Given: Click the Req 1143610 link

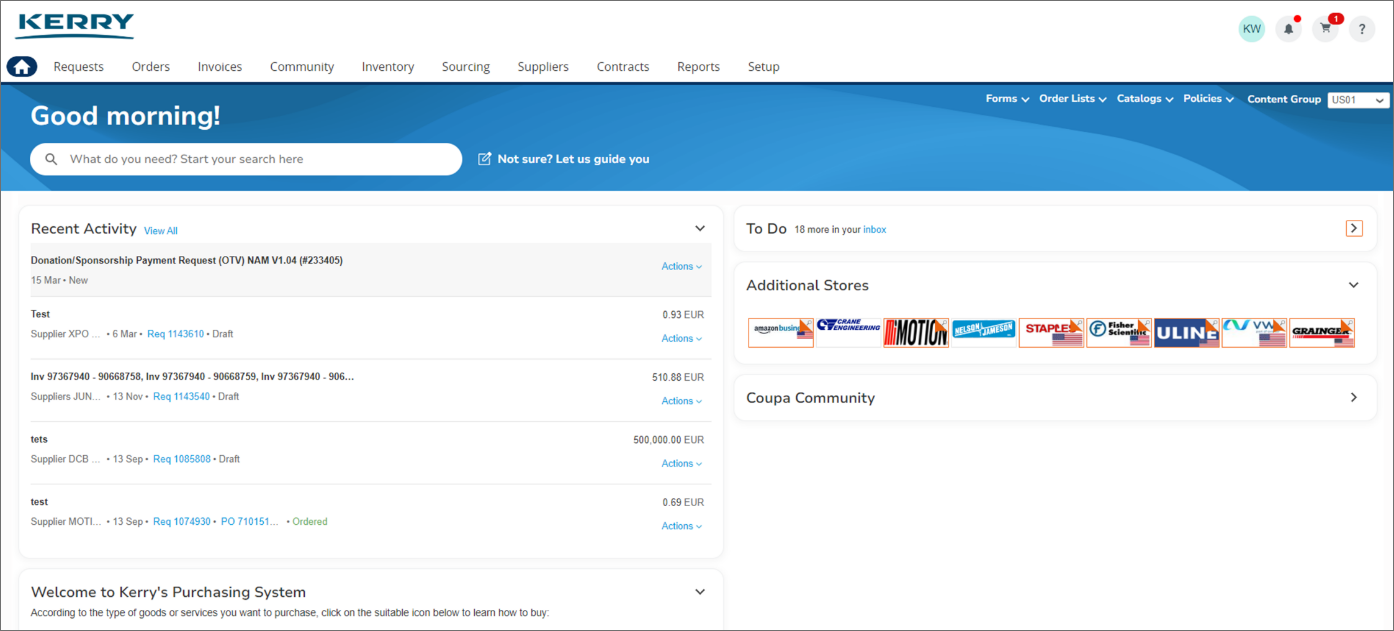Looking at the screenshot, I should [x=175, y=334].
